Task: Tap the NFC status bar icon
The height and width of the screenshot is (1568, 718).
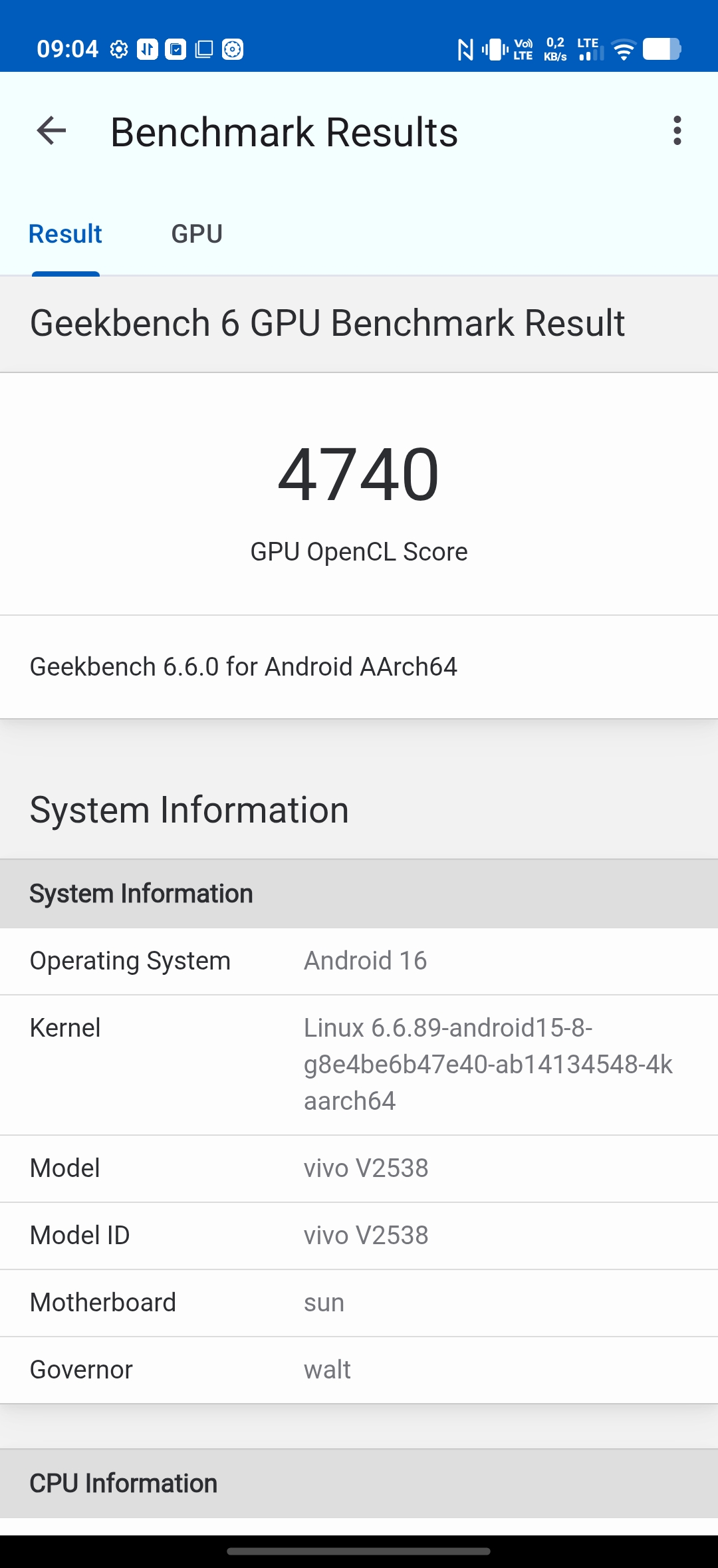Action: (x=465, y=49)
